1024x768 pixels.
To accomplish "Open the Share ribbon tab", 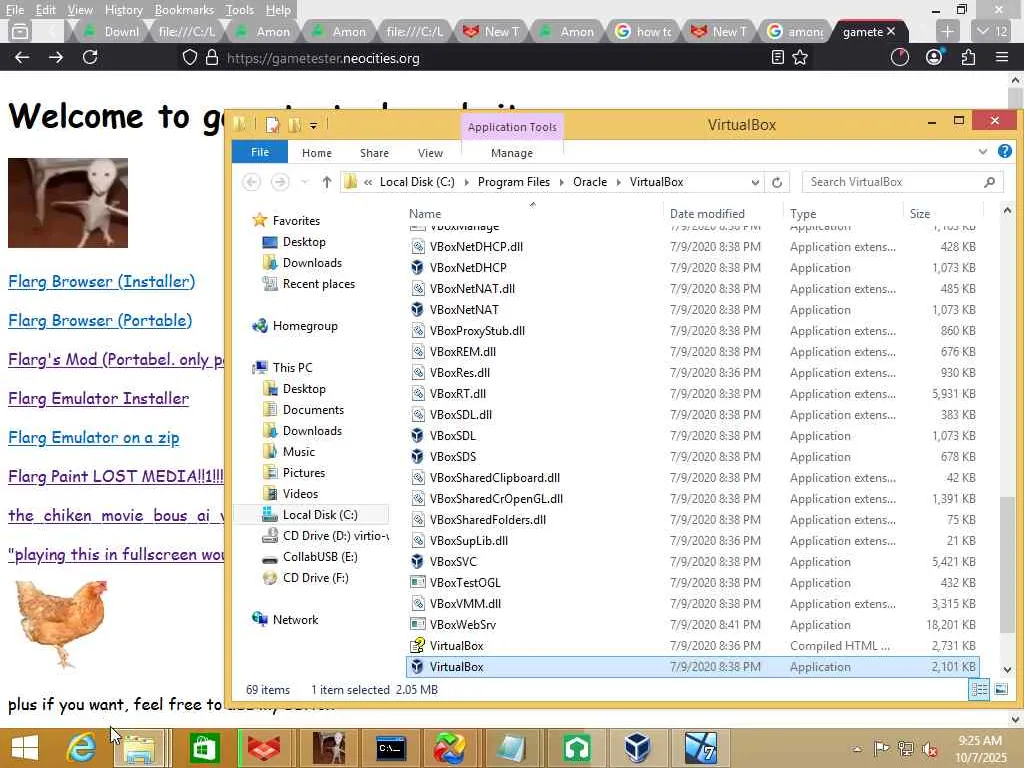I will coord(374,153).
